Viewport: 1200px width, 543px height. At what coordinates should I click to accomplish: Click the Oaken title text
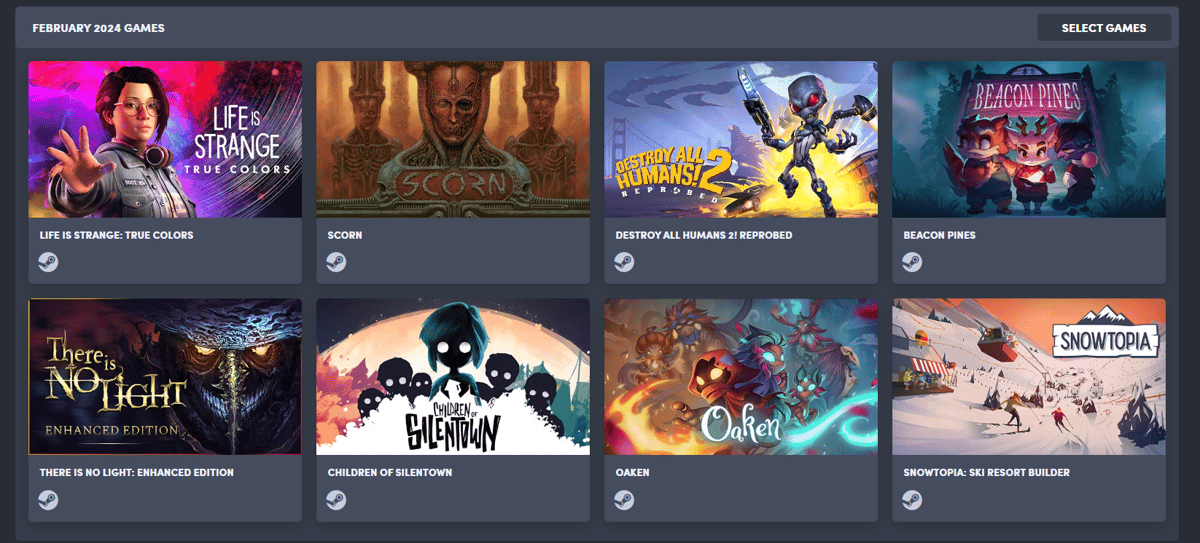(x=633, y=472)
